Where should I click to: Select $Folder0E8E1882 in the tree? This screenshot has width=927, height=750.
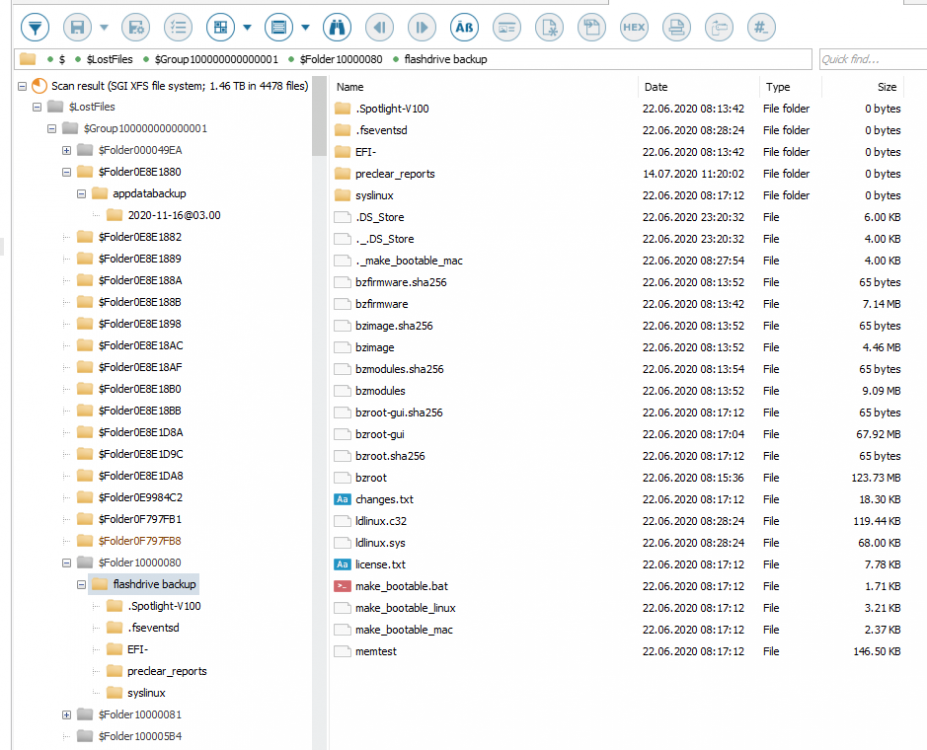(140, 237)
